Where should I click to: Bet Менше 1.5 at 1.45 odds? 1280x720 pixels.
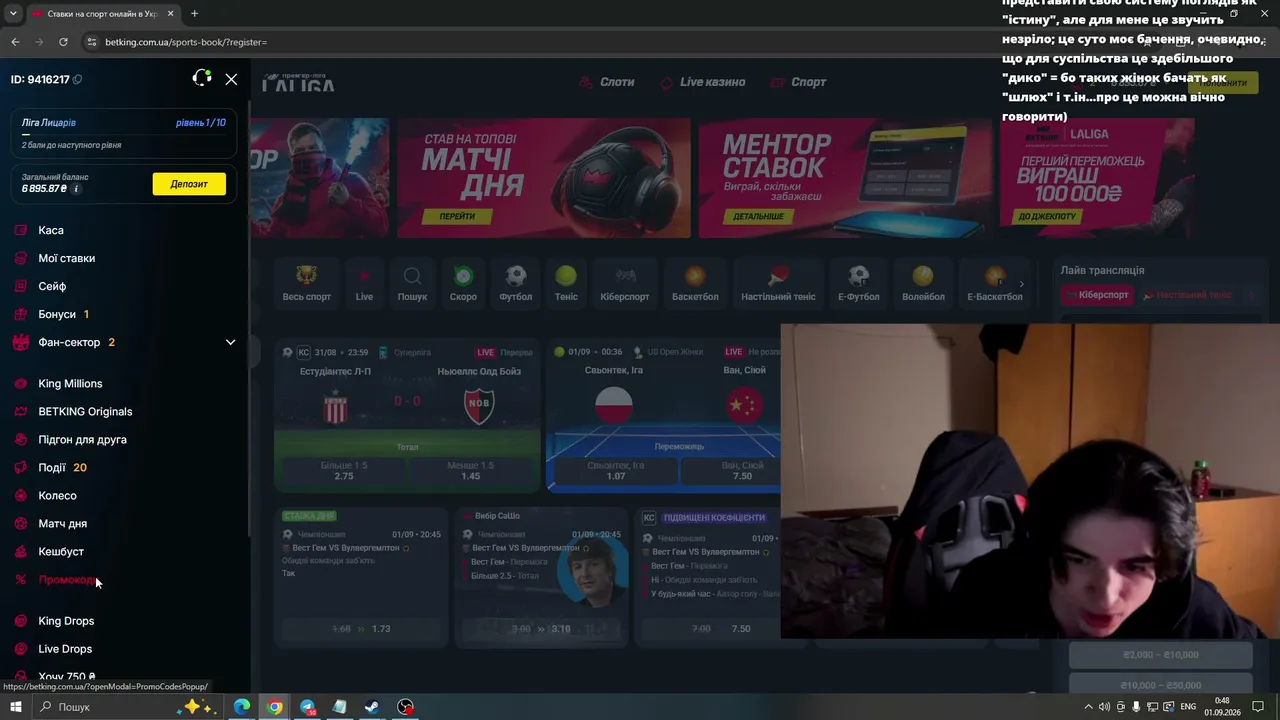pyautogui.click(x=471, y=471)
